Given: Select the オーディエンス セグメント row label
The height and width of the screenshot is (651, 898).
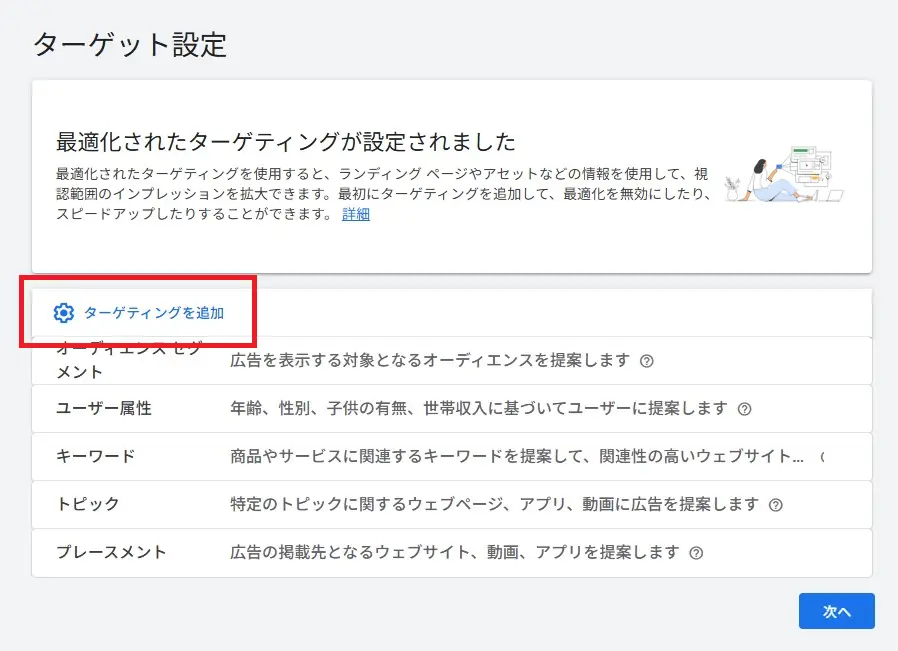Looking at the screenshot, I should pyautogui.click(x=115, y=360).
